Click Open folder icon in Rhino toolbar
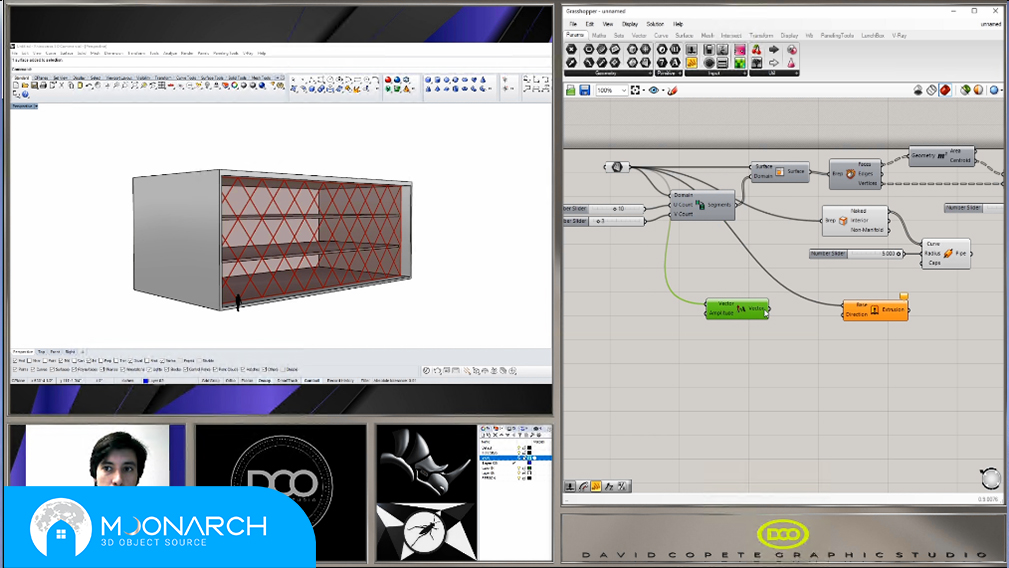The image size is (1009, 568). [25, 85]
